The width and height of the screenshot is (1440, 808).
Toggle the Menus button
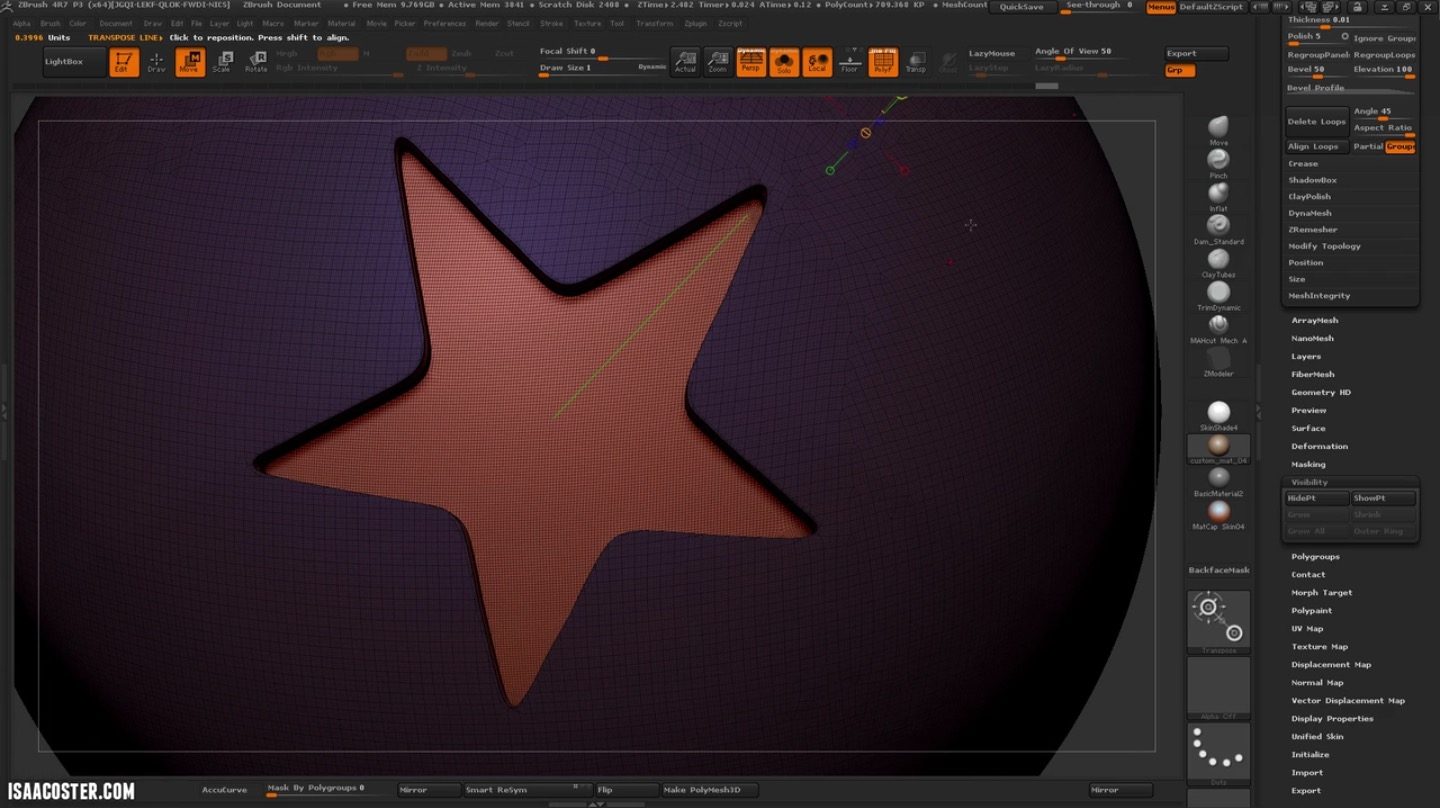tap(1161, 7)
